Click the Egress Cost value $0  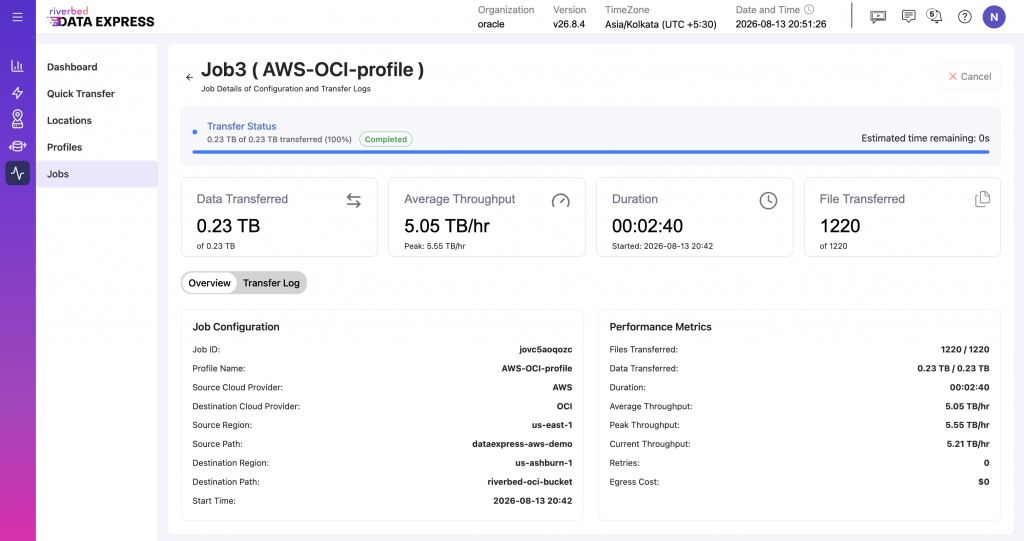click(x=984, y=482)
